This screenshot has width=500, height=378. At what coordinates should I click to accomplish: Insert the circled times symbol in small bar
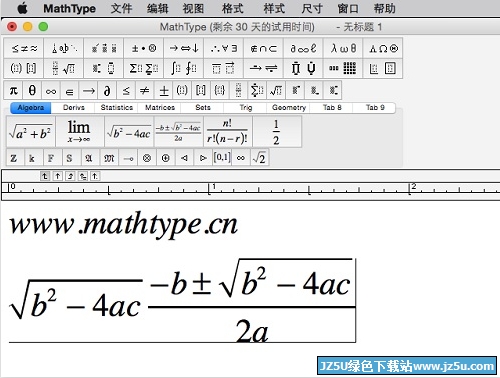(146, 158)
